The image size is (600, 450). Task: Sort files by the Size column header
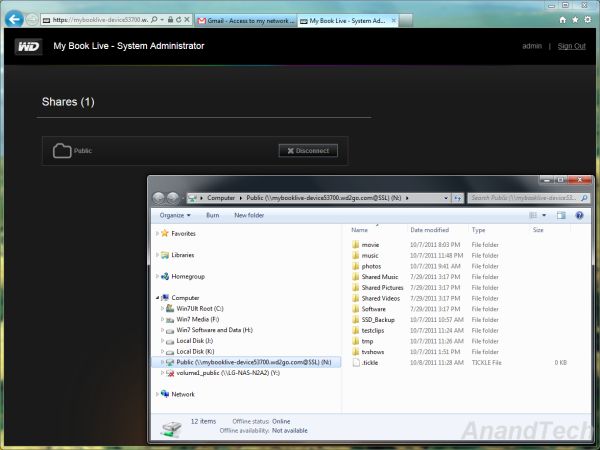click(x=538, y=230)
